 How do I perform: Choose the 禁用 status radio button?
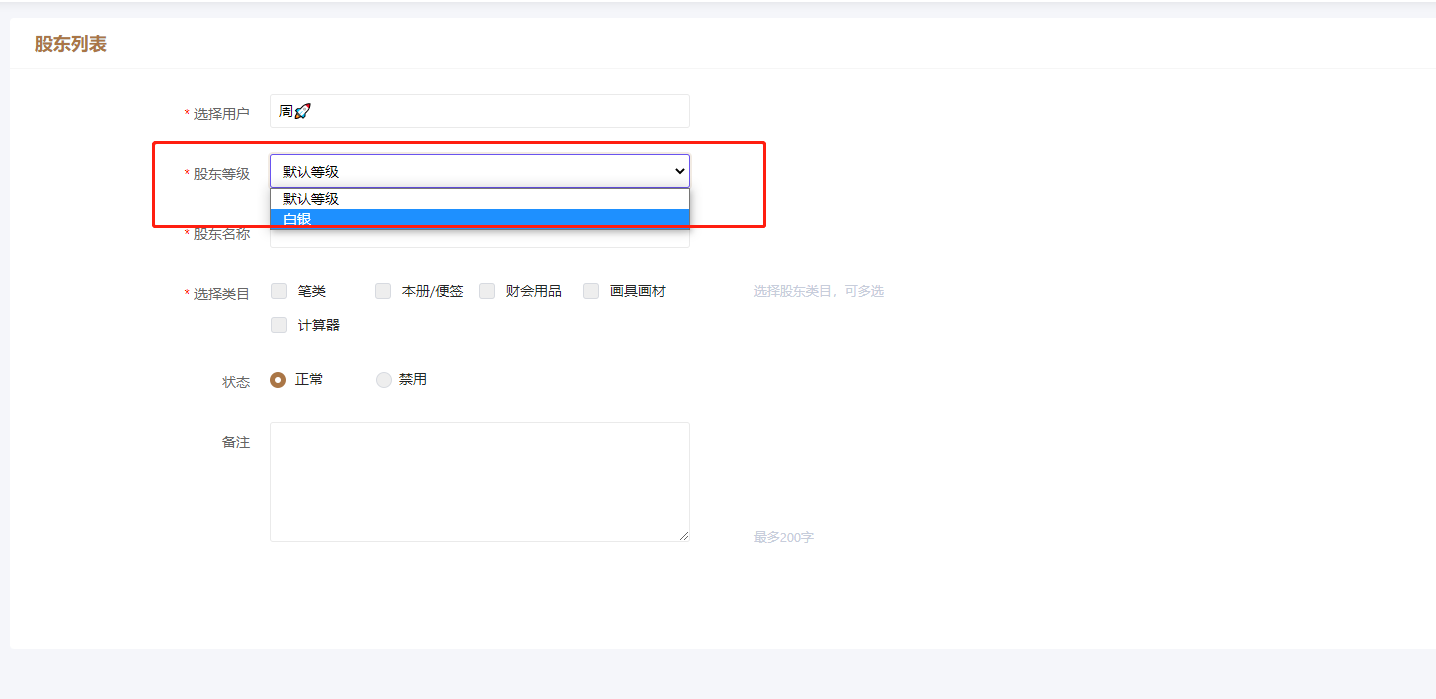[384, 380]
